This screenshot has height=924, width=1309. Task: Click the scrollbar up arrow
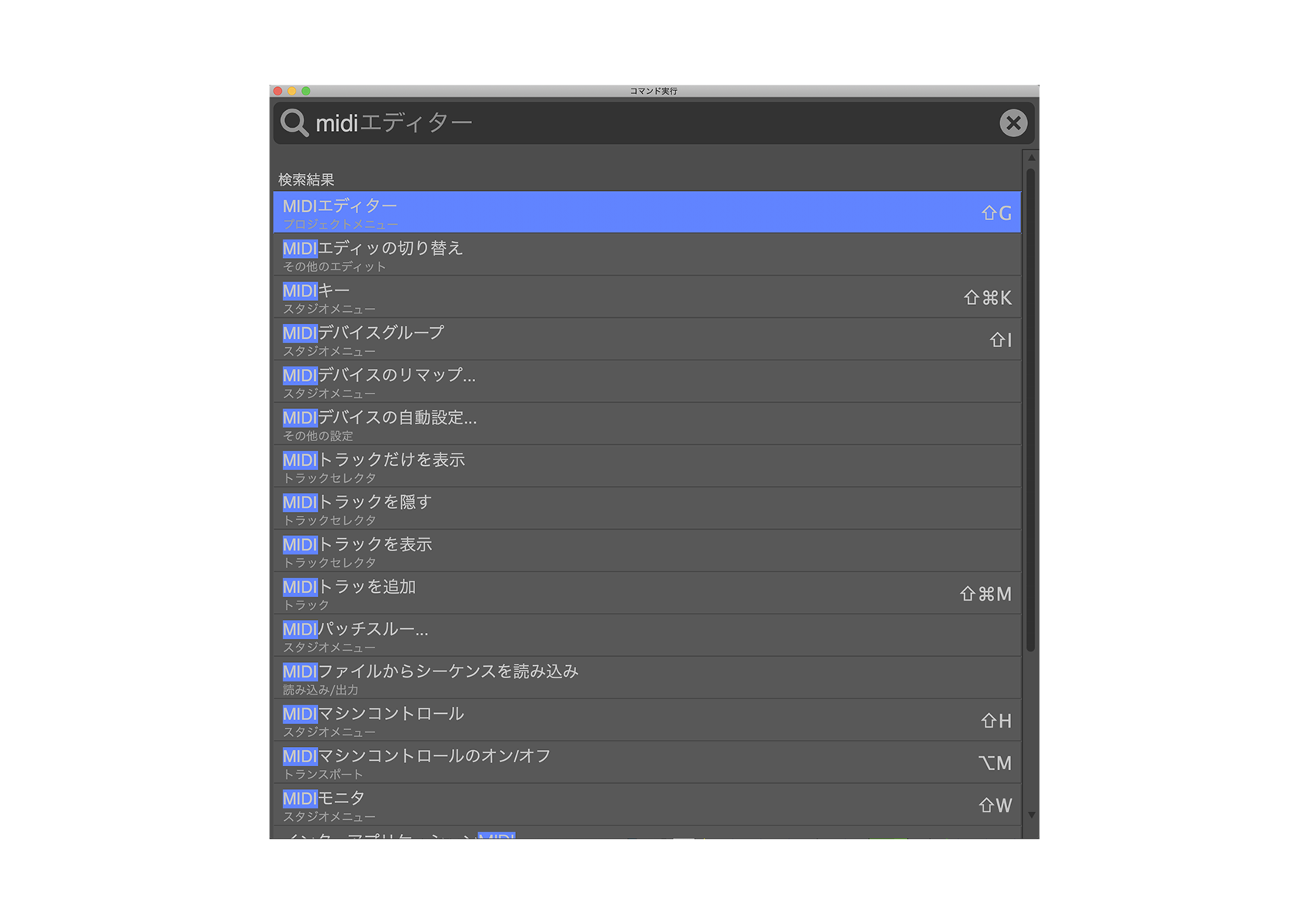pos(1031,157)
